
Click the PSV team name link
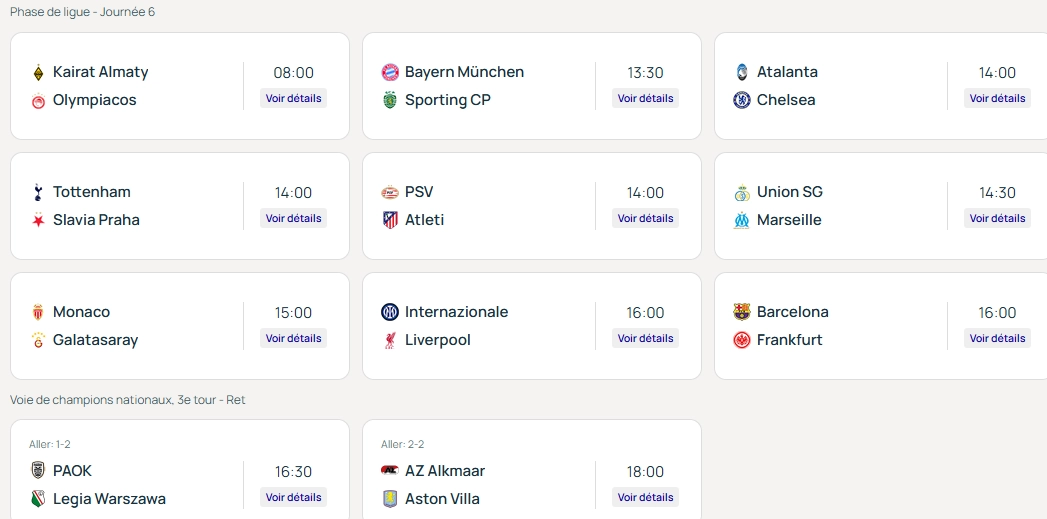[419, 192]
